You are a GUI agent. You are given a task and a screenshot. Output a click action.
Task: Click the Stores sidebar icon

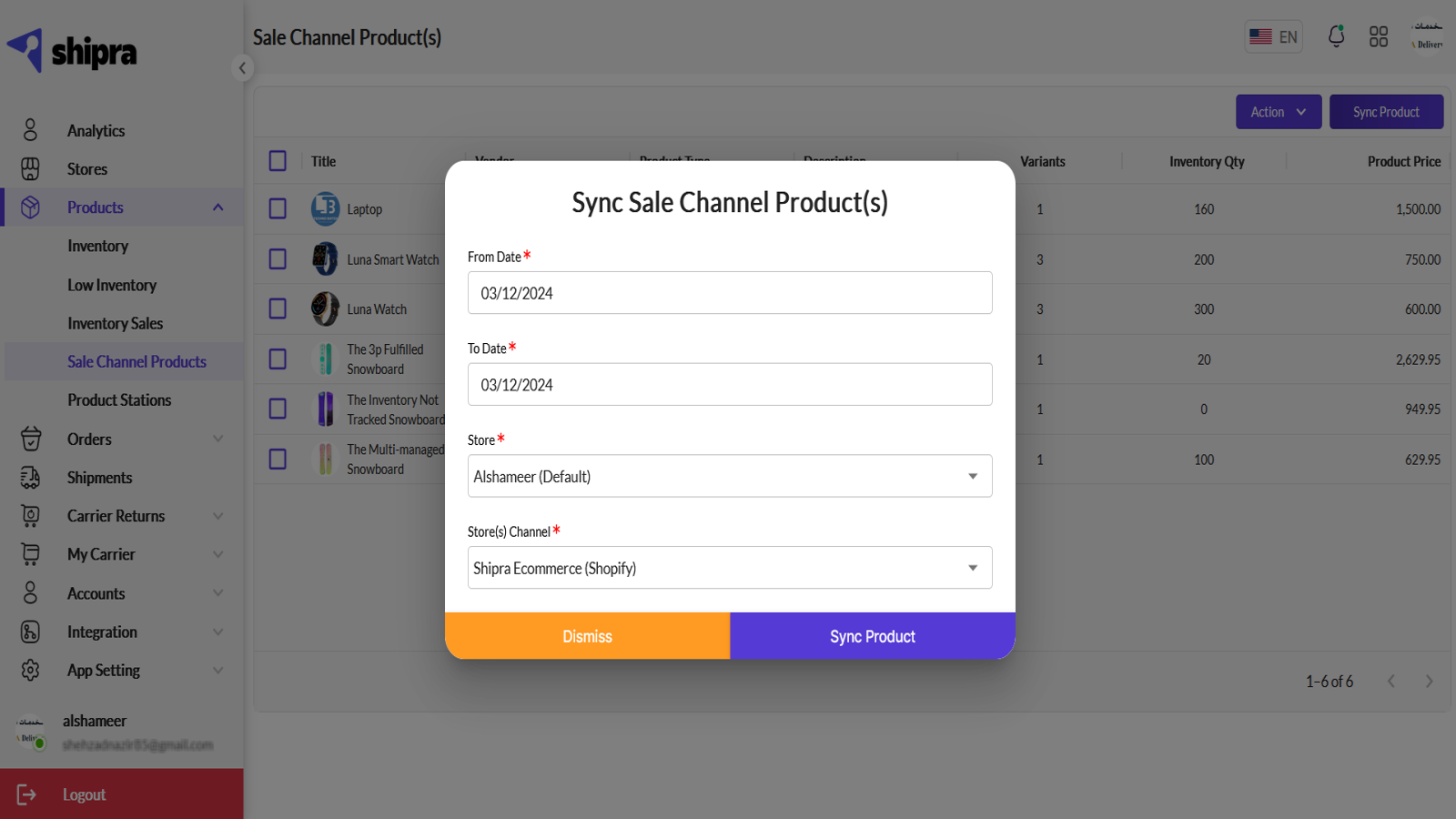(30, 168)
